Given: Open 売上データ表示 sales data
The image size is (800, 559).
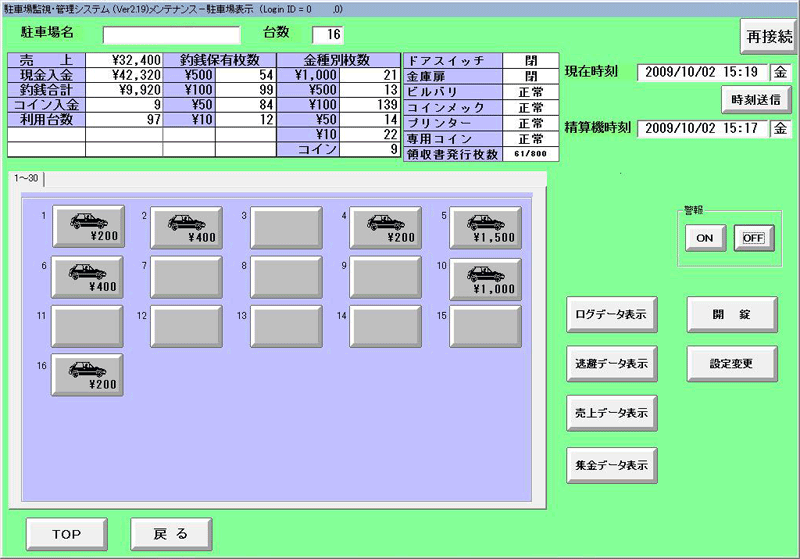Looking at the screenshot, I should point(611,413).
